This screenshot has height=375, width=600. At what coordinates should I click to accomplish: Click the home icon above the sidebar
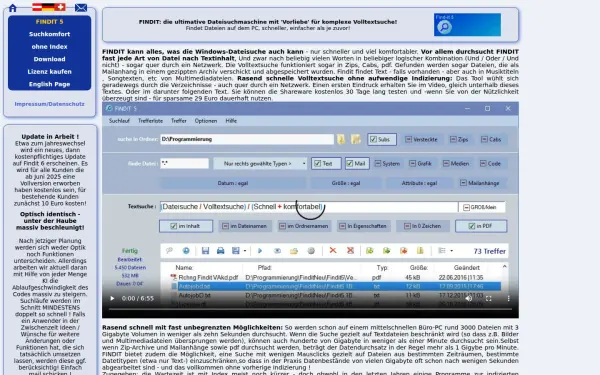coord(13,8)
